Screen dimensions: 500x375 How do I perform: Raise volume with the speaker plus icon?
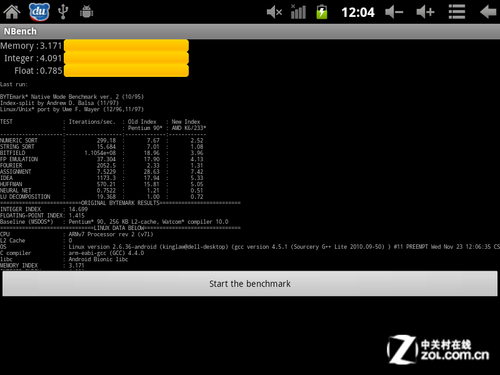pyautogui.click(x=426, y=12)
